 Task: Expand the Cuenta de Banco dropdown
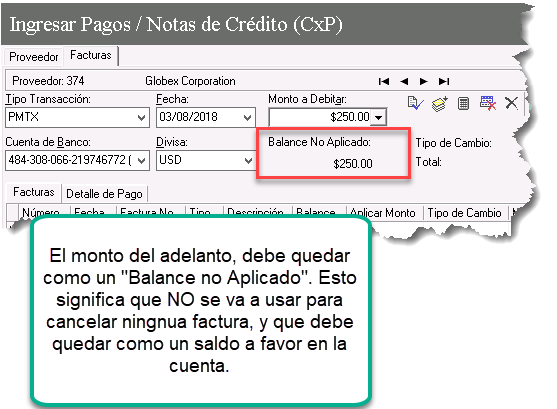click(x=141, y=161)
